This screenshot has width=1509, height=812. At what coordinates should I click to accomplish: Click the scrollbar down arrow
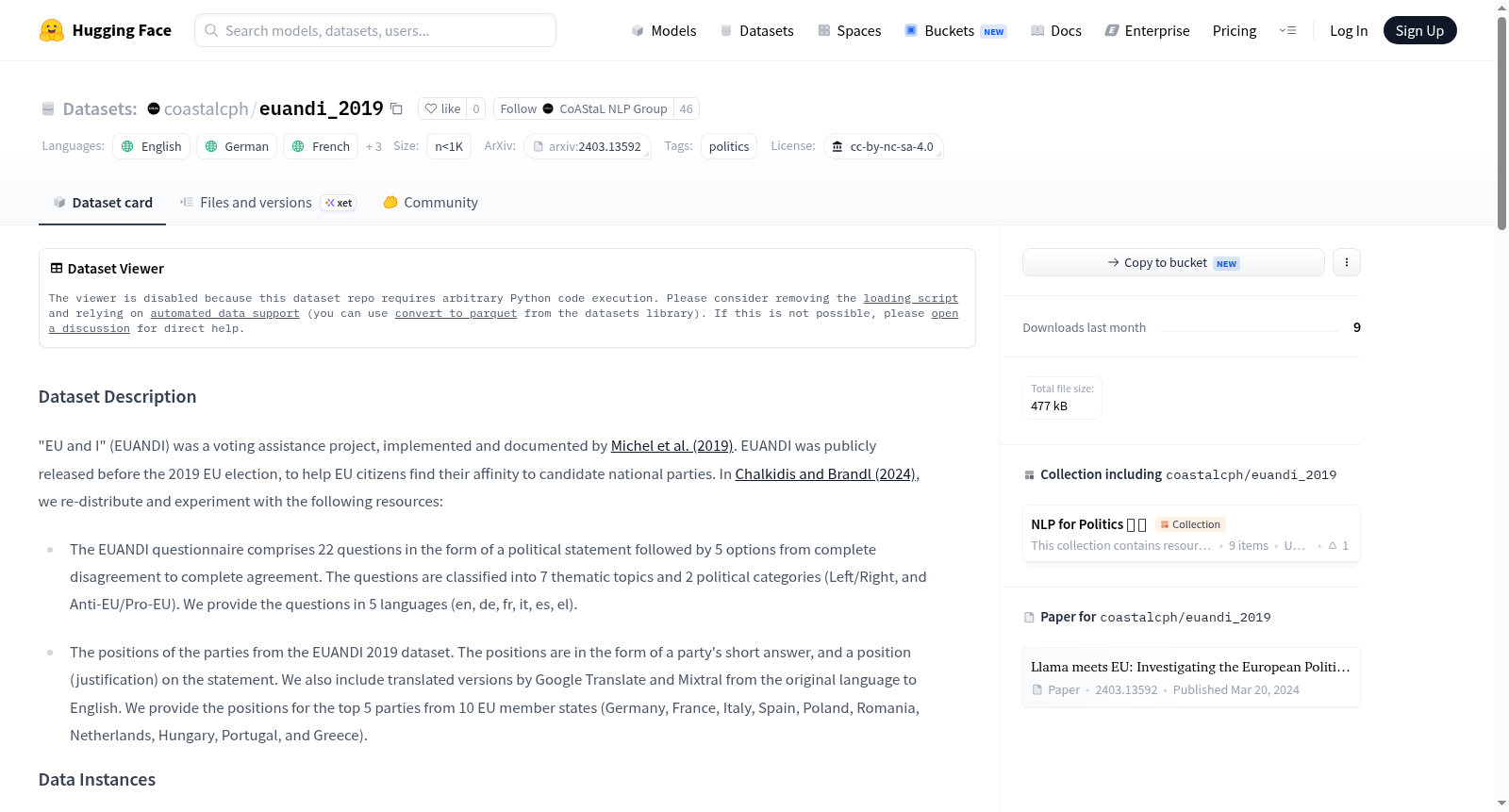pyautogui.click(x=1501, y=804)
